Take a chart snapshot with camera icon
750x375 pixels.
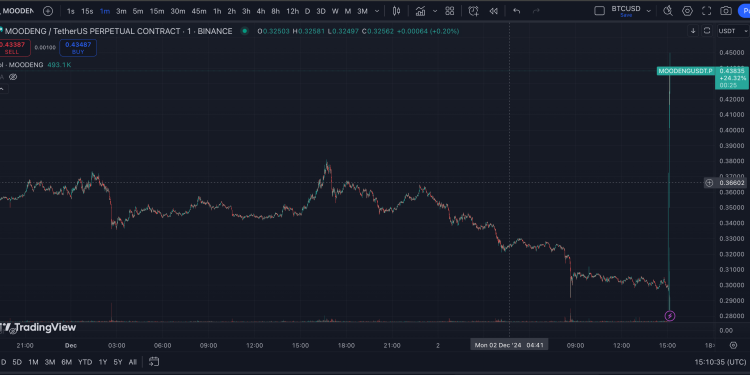click(726, 11)
